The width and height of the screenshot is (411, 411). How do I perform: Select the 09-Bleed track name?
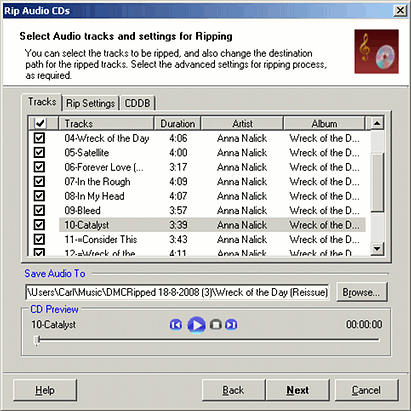(82, 210)
